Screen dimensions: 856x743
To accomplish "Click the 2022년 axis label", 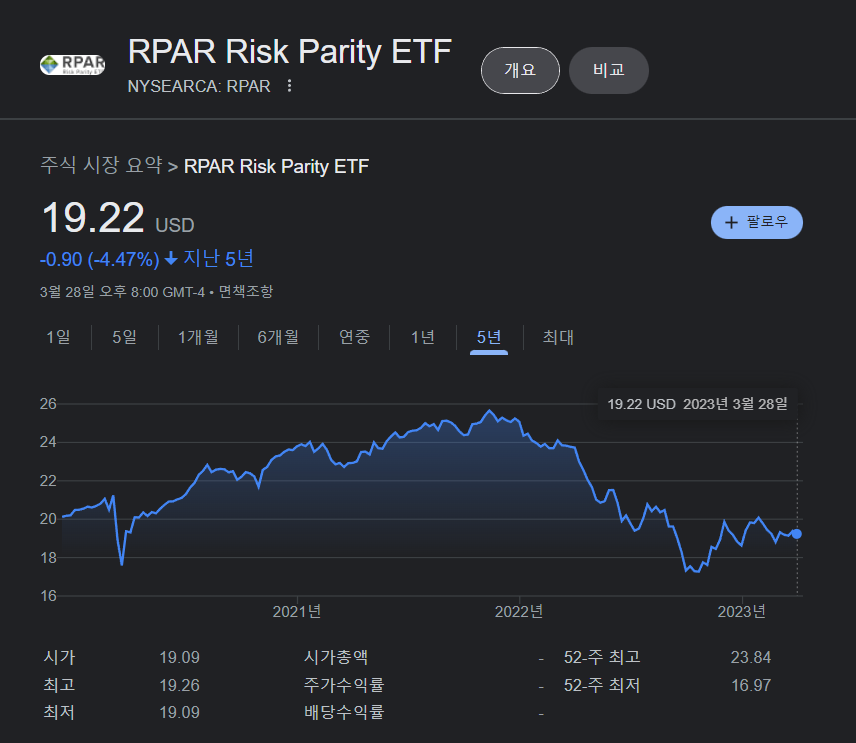I will point(519,611).
